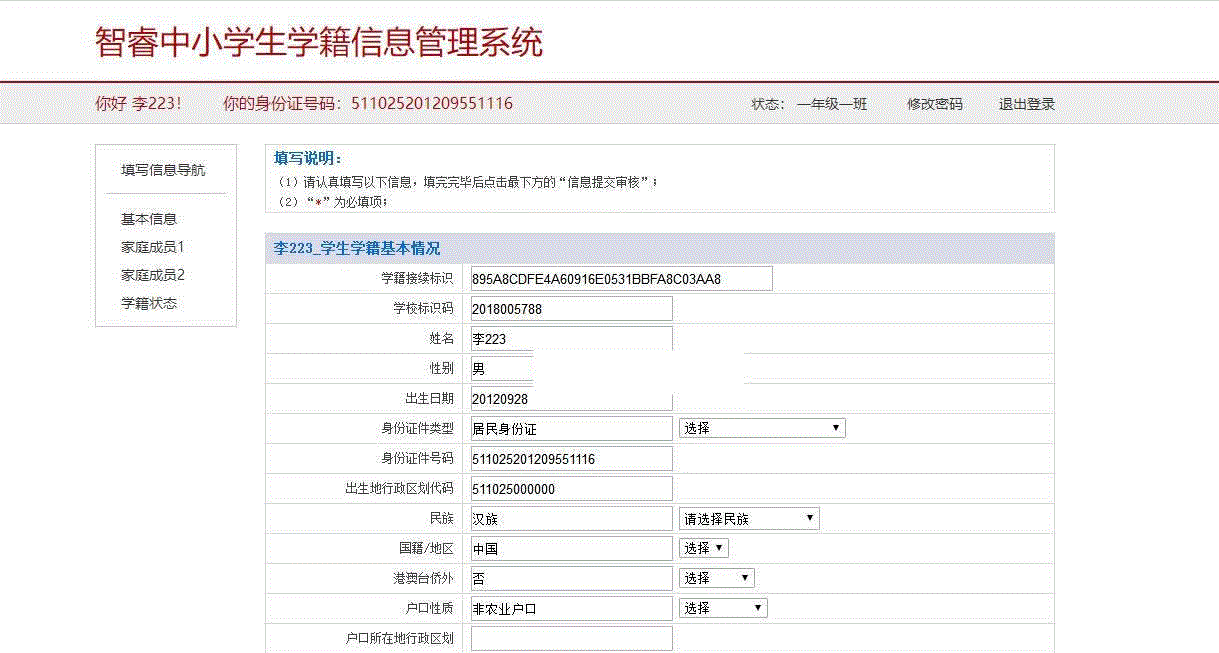Click the 修改密码 link

[x=934, y=104]
